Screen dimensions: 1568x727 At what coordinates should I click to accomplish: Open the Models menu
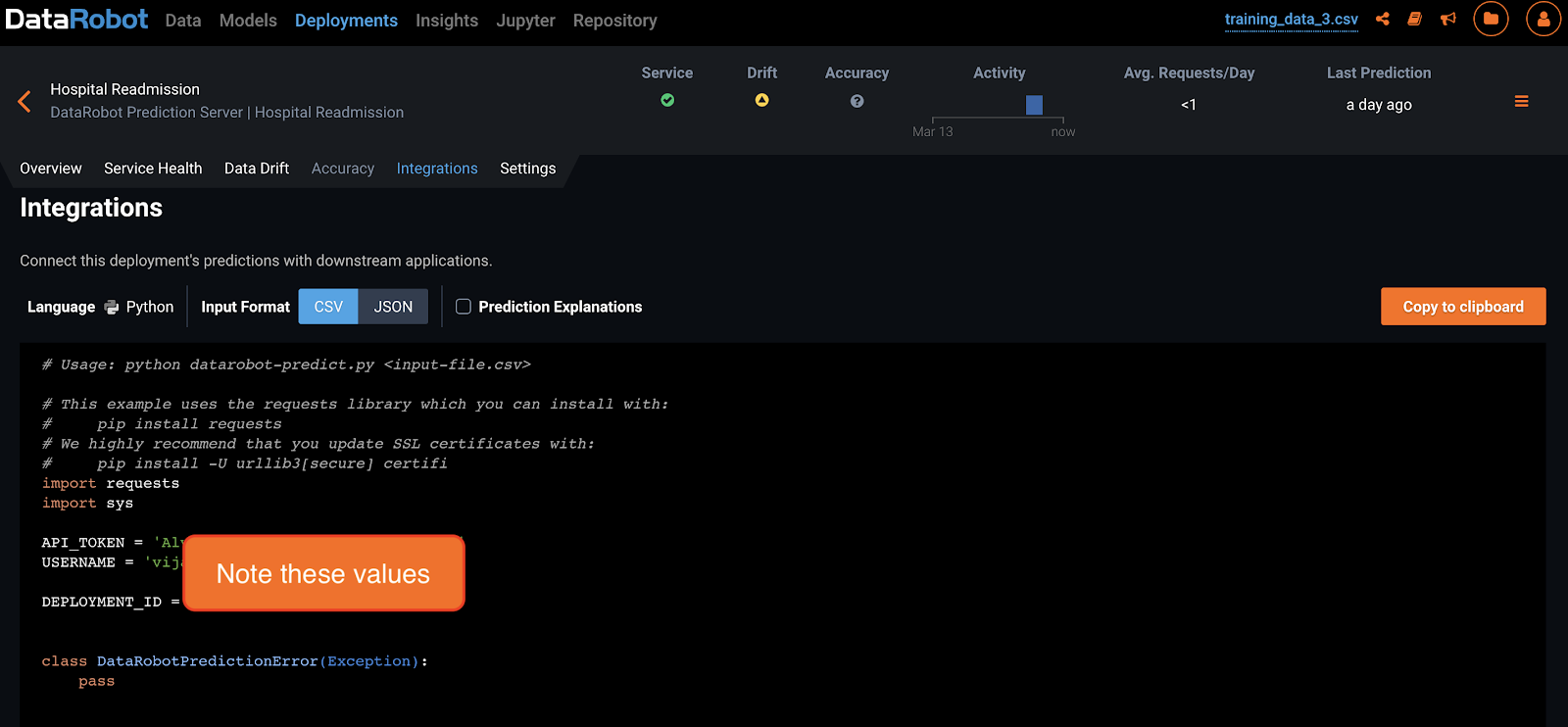(248, 21)
